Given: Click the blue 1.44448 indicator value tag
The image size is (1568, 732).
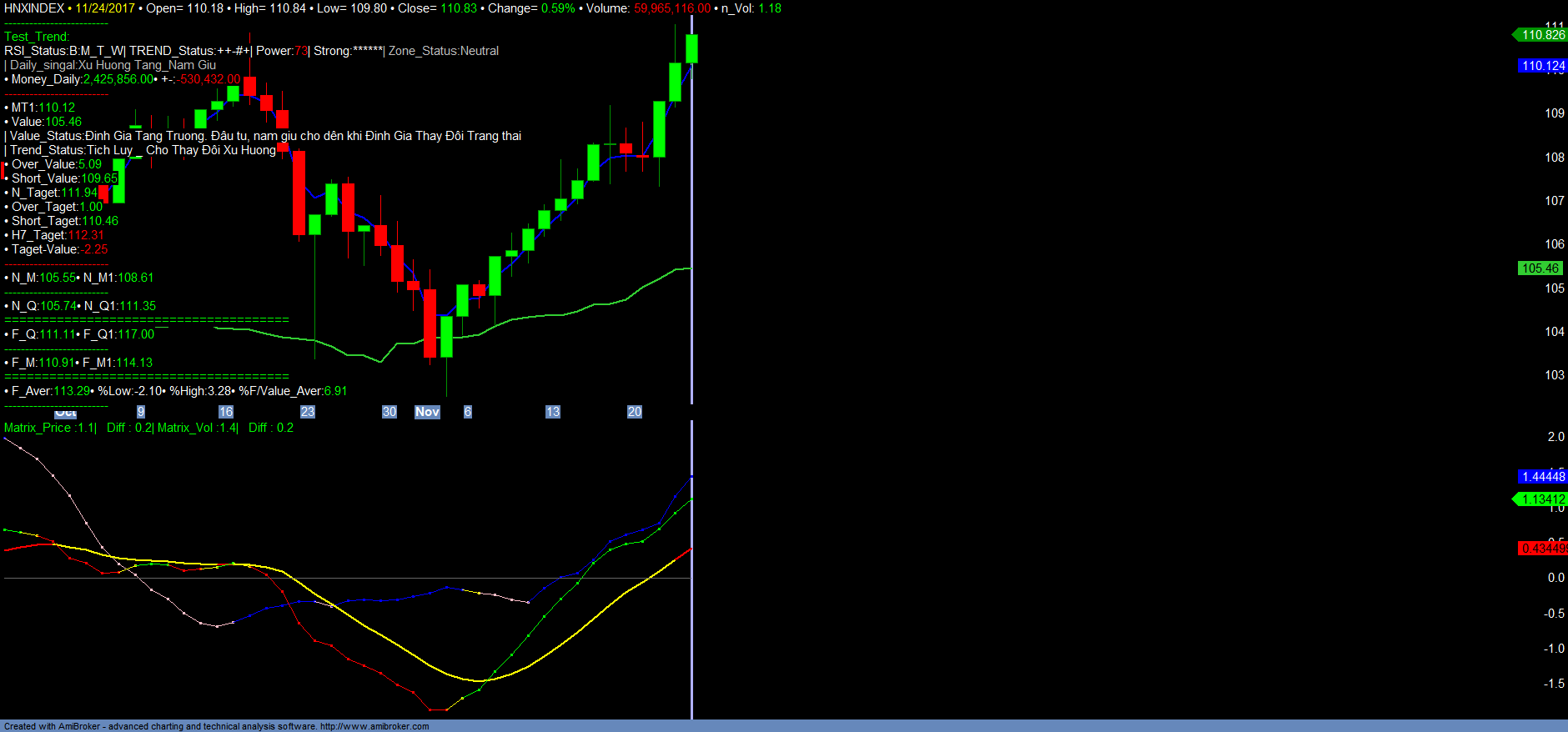Looking at the screenshot, I should [1542, 477].
